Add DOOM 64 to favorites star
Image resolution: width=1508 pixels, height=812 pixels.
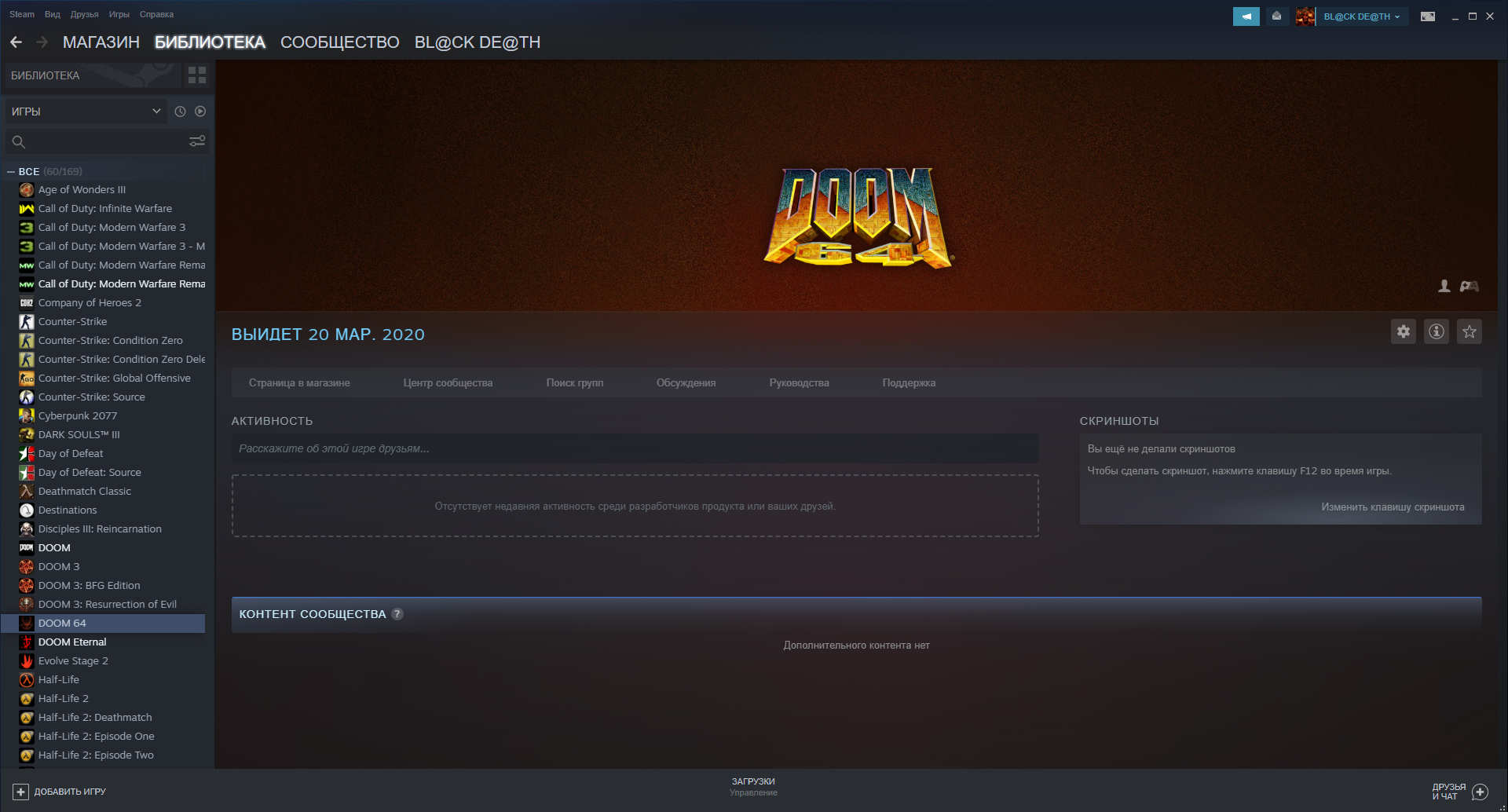click(1470, 331)
